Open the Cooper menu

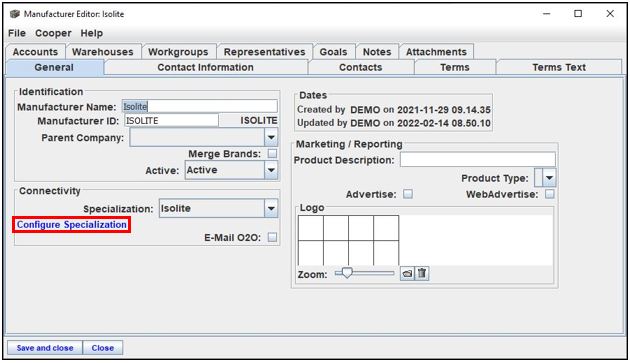click(53, 33)
